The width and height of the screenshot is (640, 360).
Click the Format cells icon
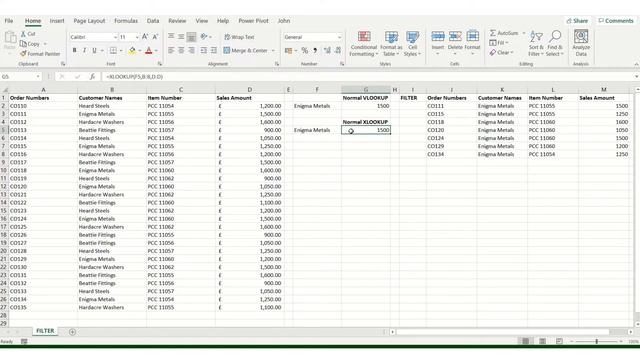(473, 36)
